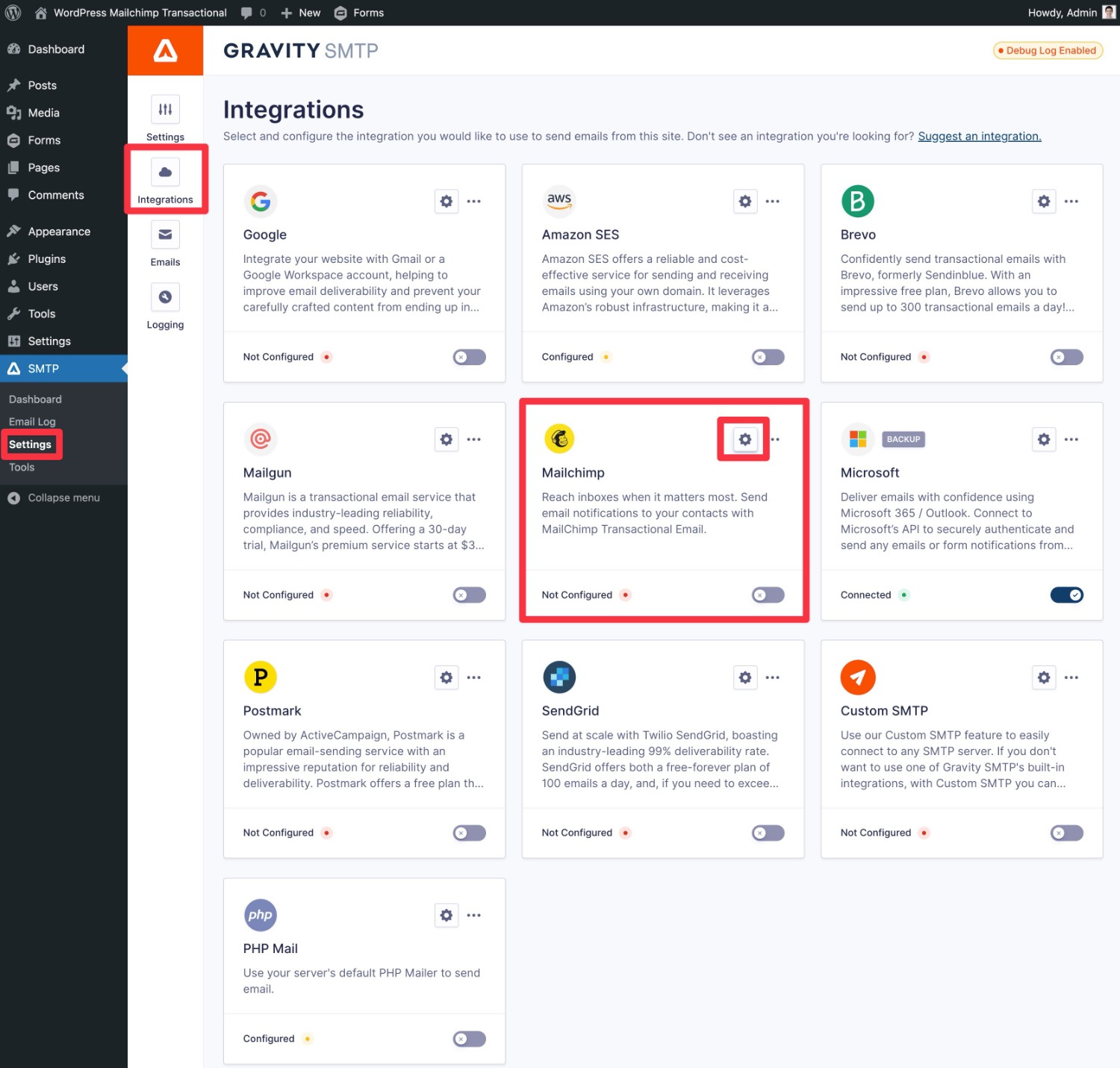
Task: Open the Mailgun settings gear icon
Action: pos(447,439)
